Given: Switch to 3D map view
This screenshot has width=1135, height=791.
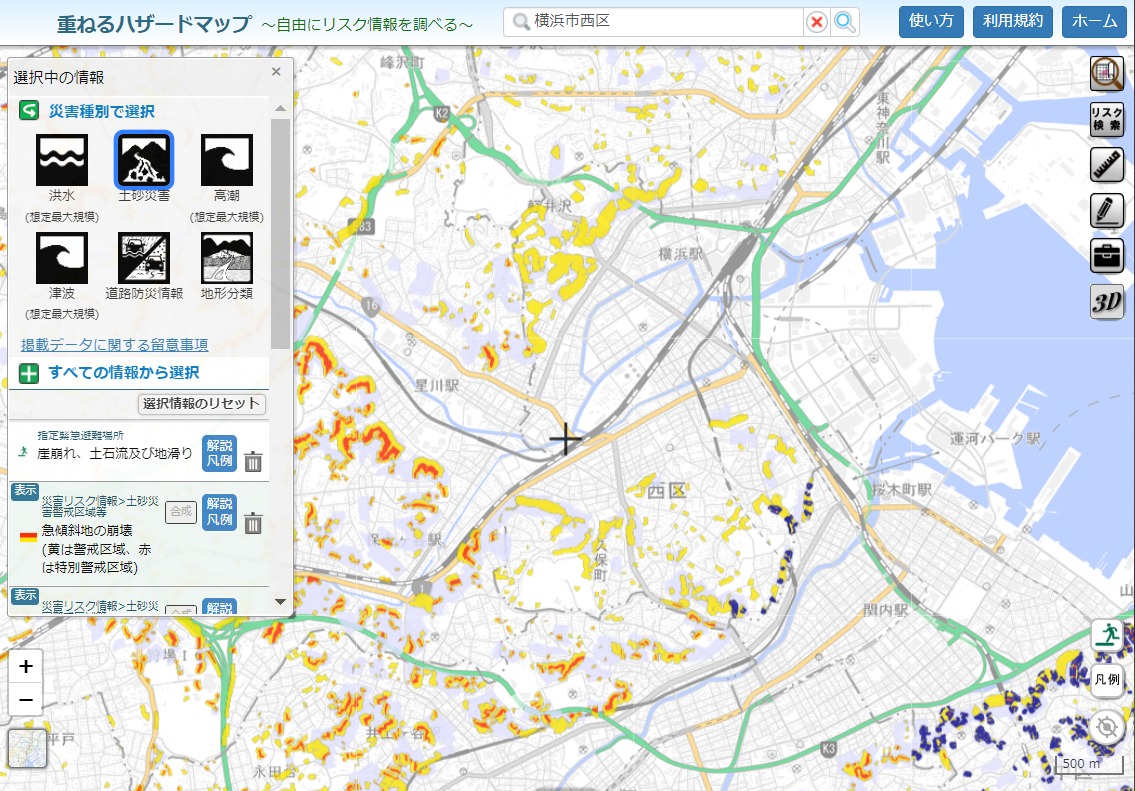Looking at the screenshot, I should tap(1106, 302).
